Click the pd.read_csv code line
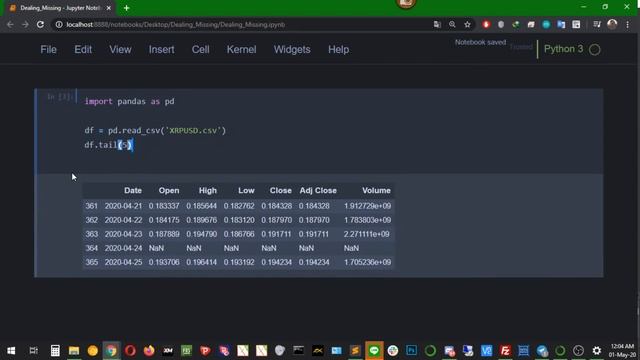This screenshot has width=640, height=360. point(155,131)
